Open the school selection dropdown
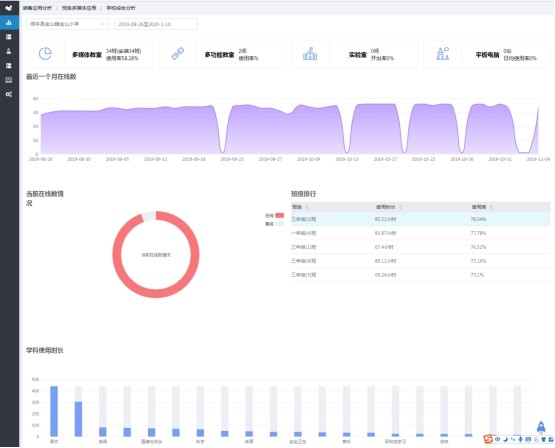The width and height of the screenshot is (555, 448). 67,24
